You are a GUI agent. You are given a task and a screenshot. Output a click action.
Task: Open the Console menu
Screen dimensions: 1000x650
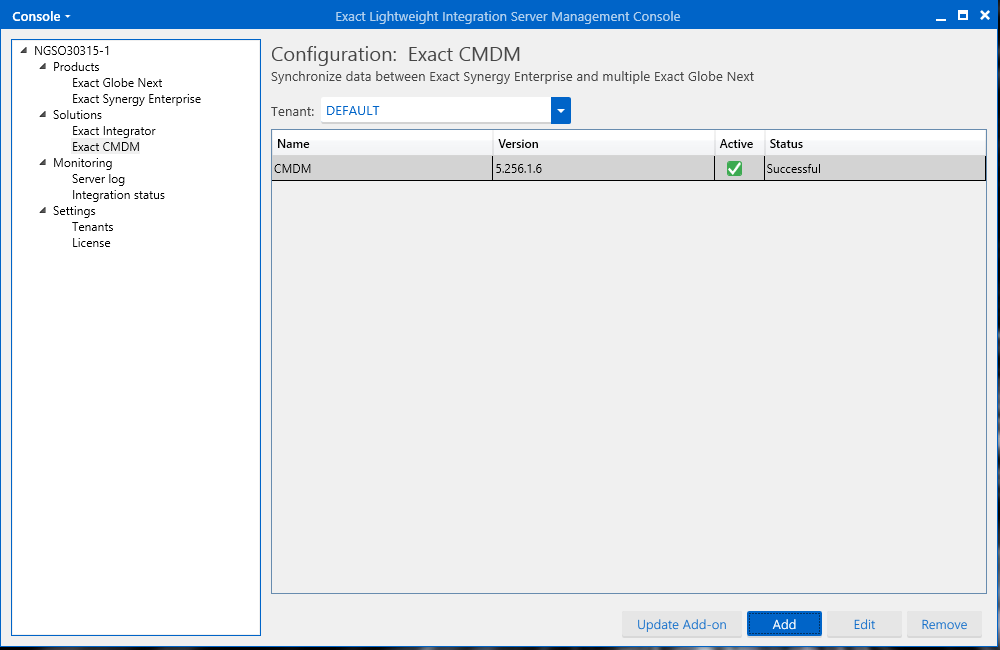(x=41, y=17)
